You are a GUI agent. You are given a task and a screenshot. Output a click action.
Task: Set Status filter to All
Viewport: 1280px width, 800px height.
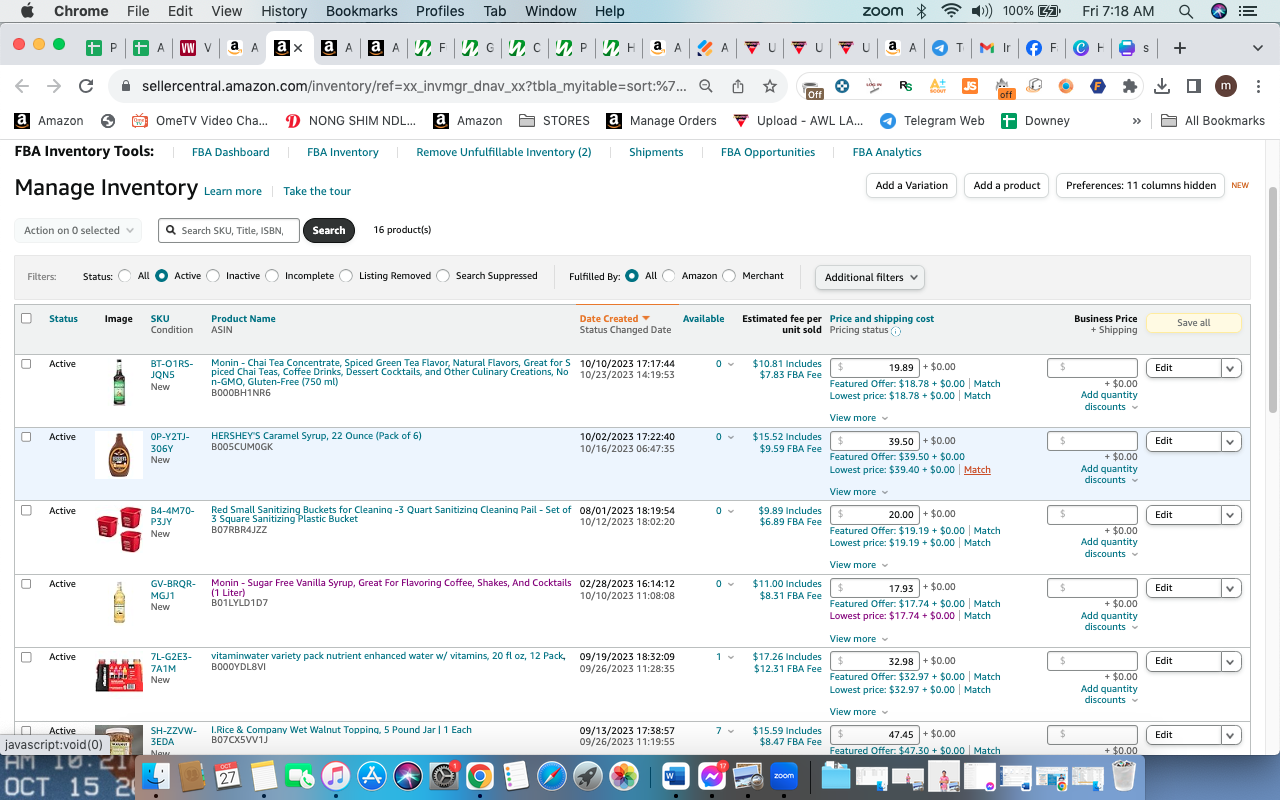tap(125, 276)
